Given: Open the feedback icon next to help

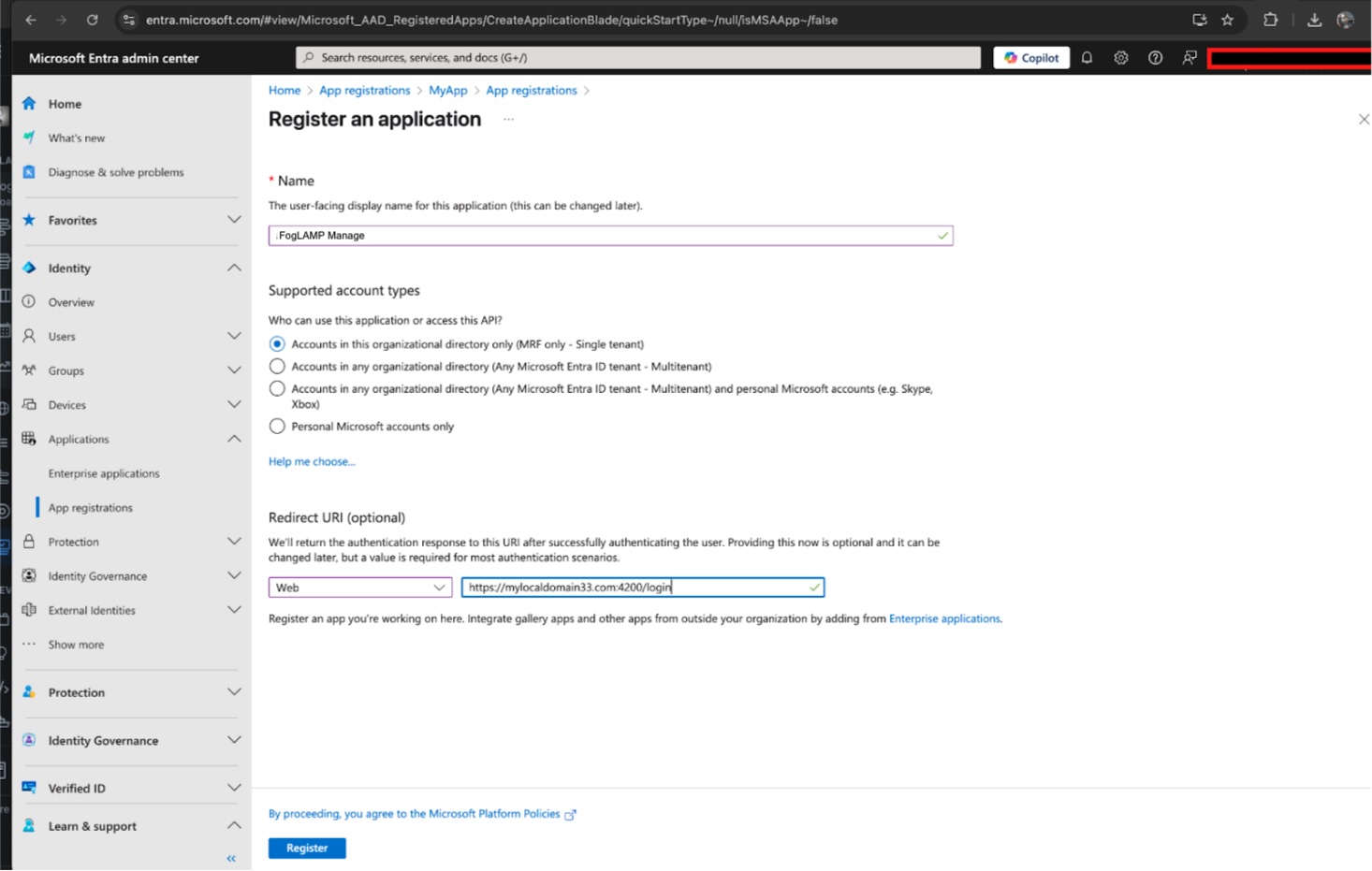Looking at the screenshot, I should pos(1189,57).
